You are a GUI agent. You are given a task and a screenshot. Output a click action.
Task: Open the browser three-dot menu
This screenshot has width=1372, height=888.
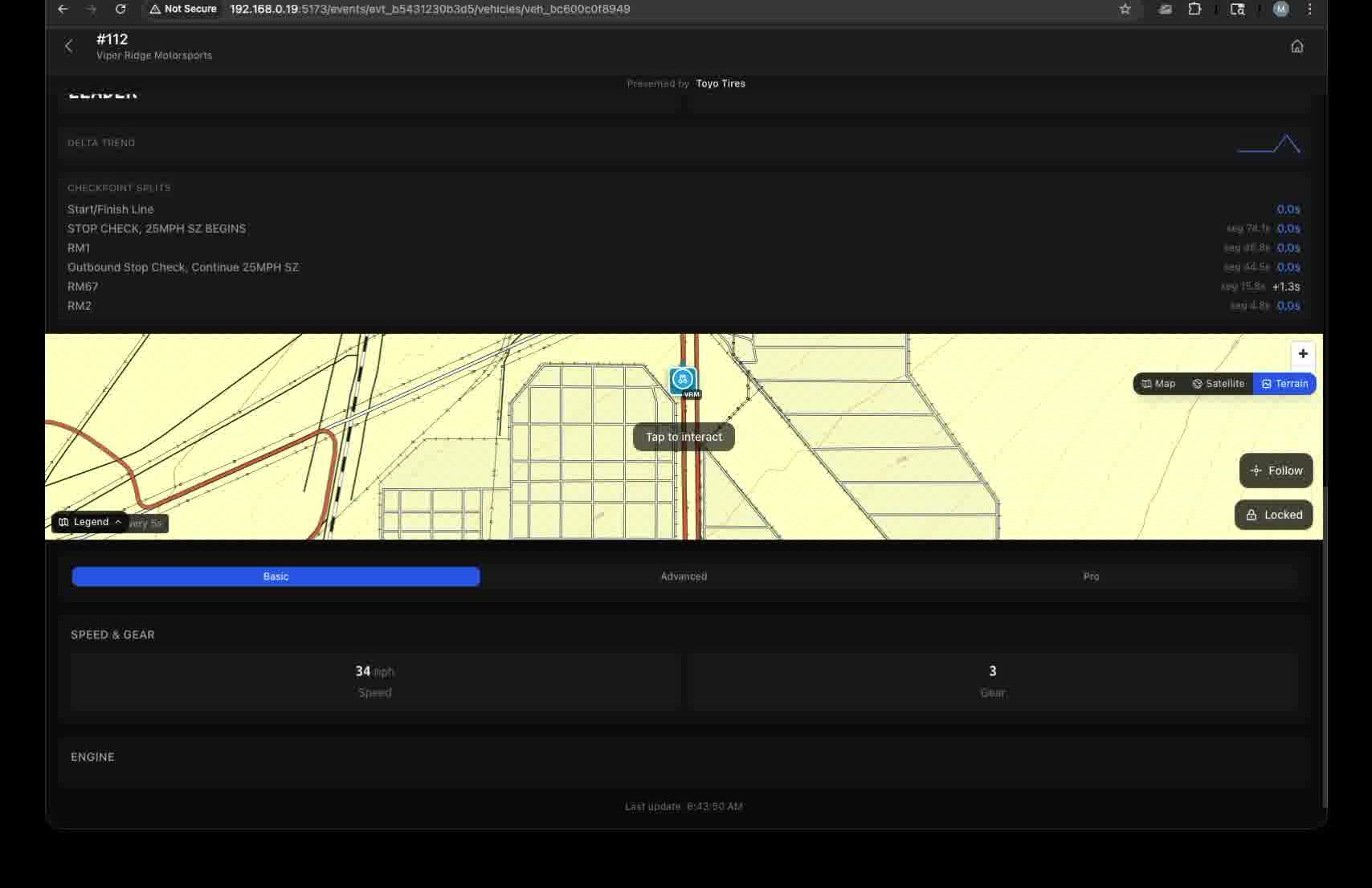tap(1309, 9)
